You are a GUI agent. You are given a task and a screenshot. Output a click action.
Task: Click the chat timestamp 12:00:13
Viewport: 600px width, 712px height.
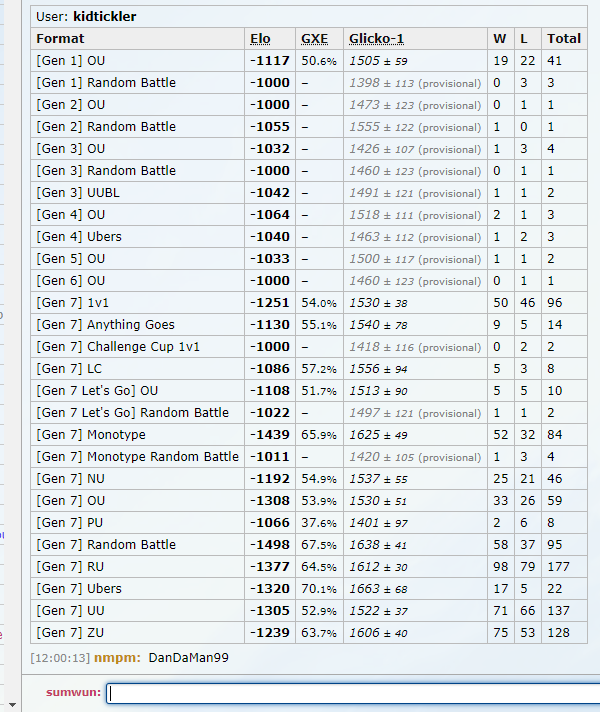[x=60, y=658]
